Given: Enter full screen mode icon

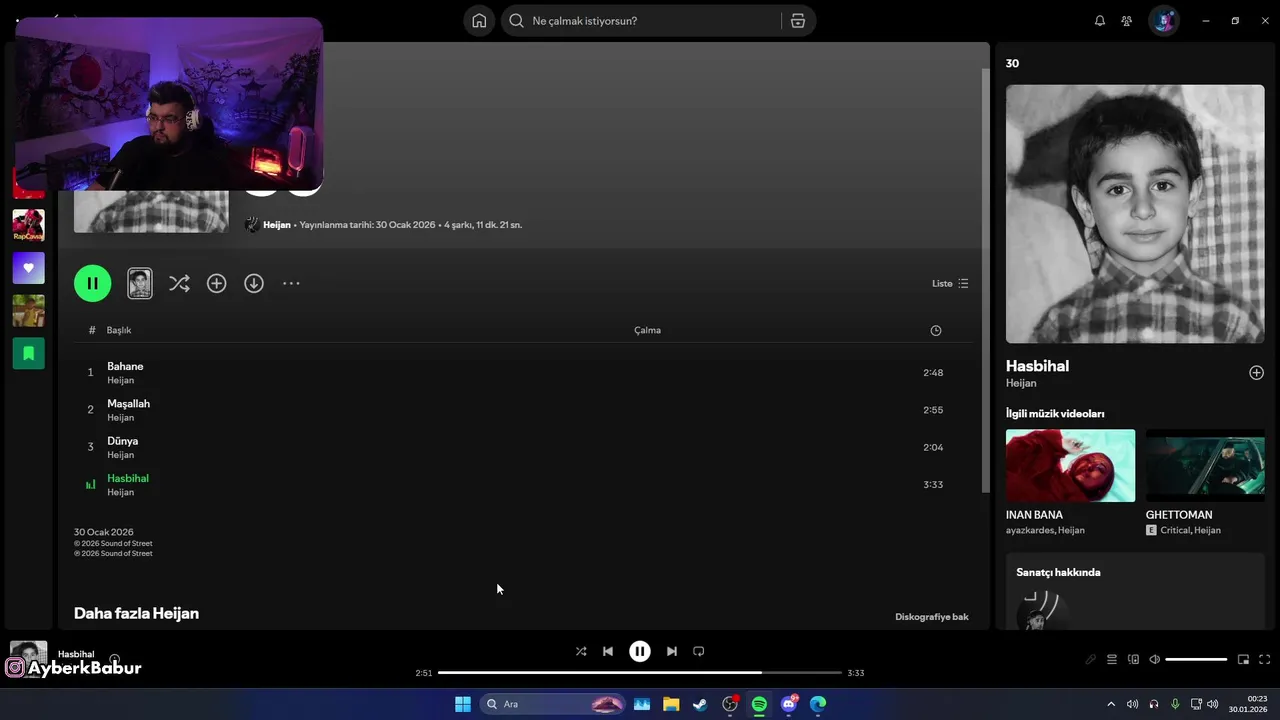Looking at the screenshot, I should coord(1264,659).
